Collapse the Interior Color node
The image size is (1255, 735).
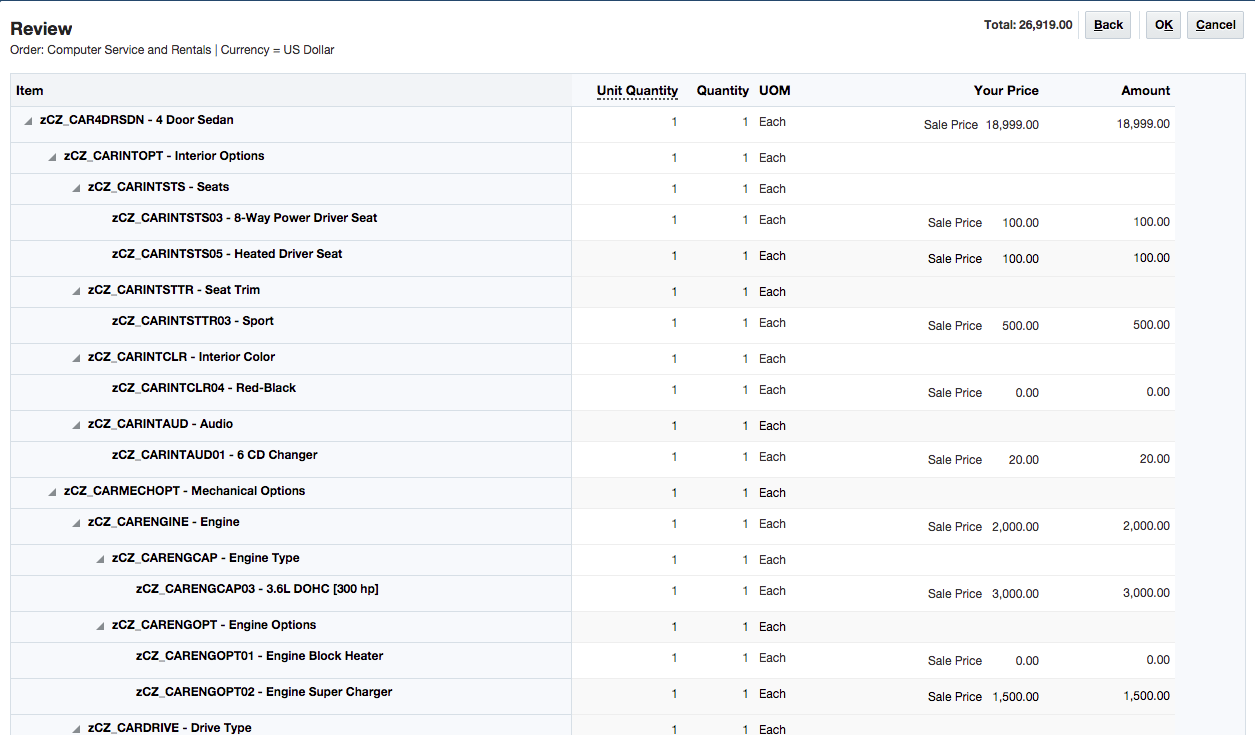76,358
